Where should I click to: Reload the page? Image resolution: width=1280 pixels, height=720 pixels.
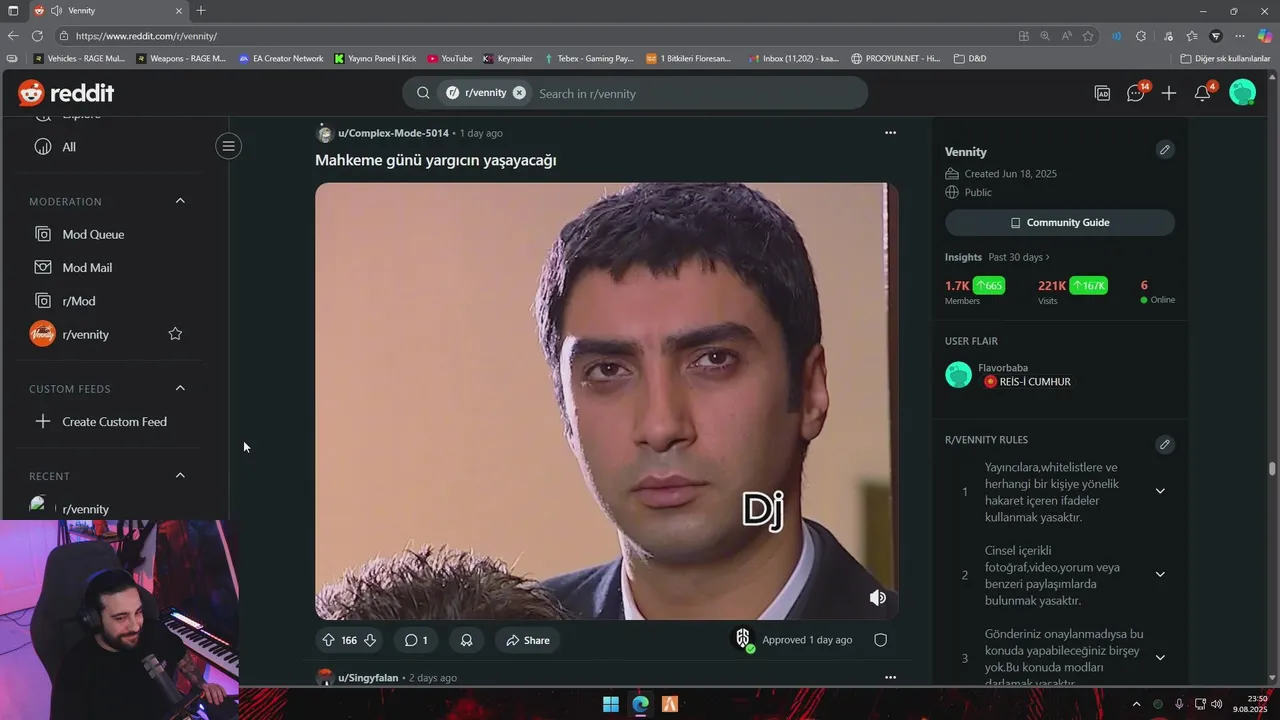click(x=37, y=36)
